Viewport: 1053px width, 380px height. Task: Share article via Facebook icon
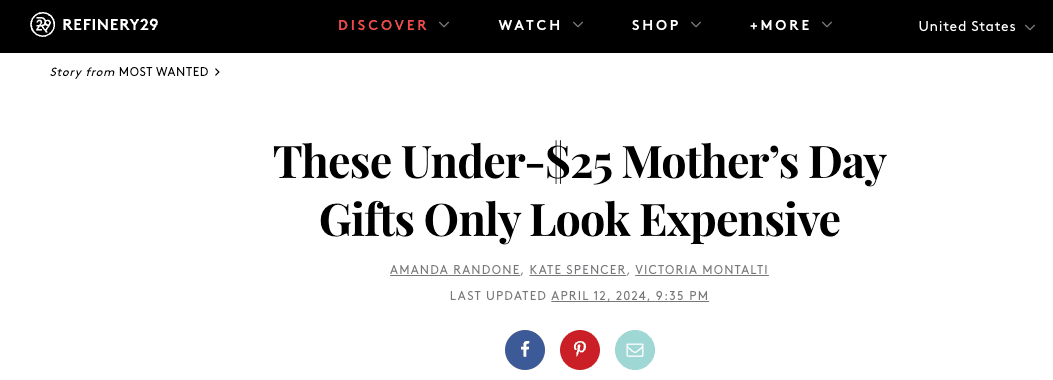point(524,350)
